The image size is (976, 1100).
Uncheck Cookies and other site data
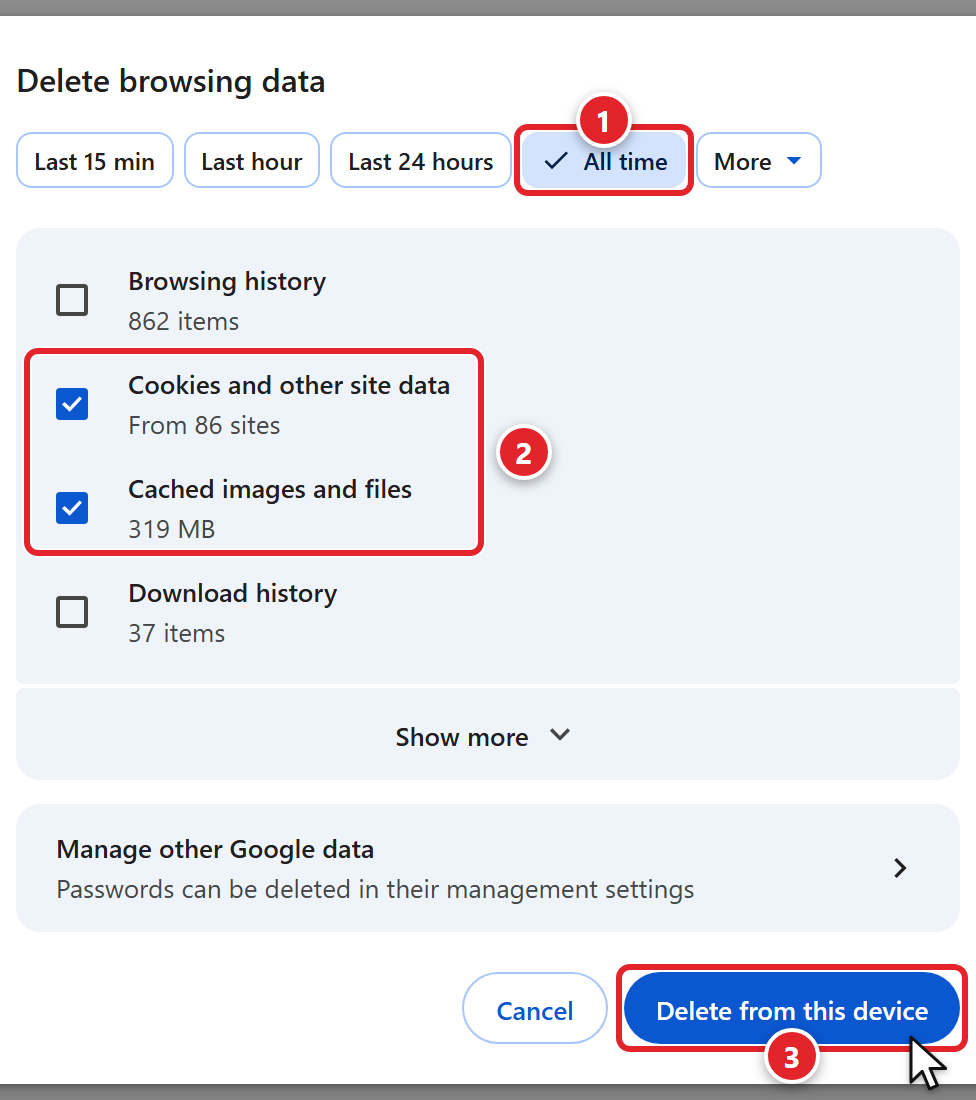pyautogui.click(x=72, y=403)
